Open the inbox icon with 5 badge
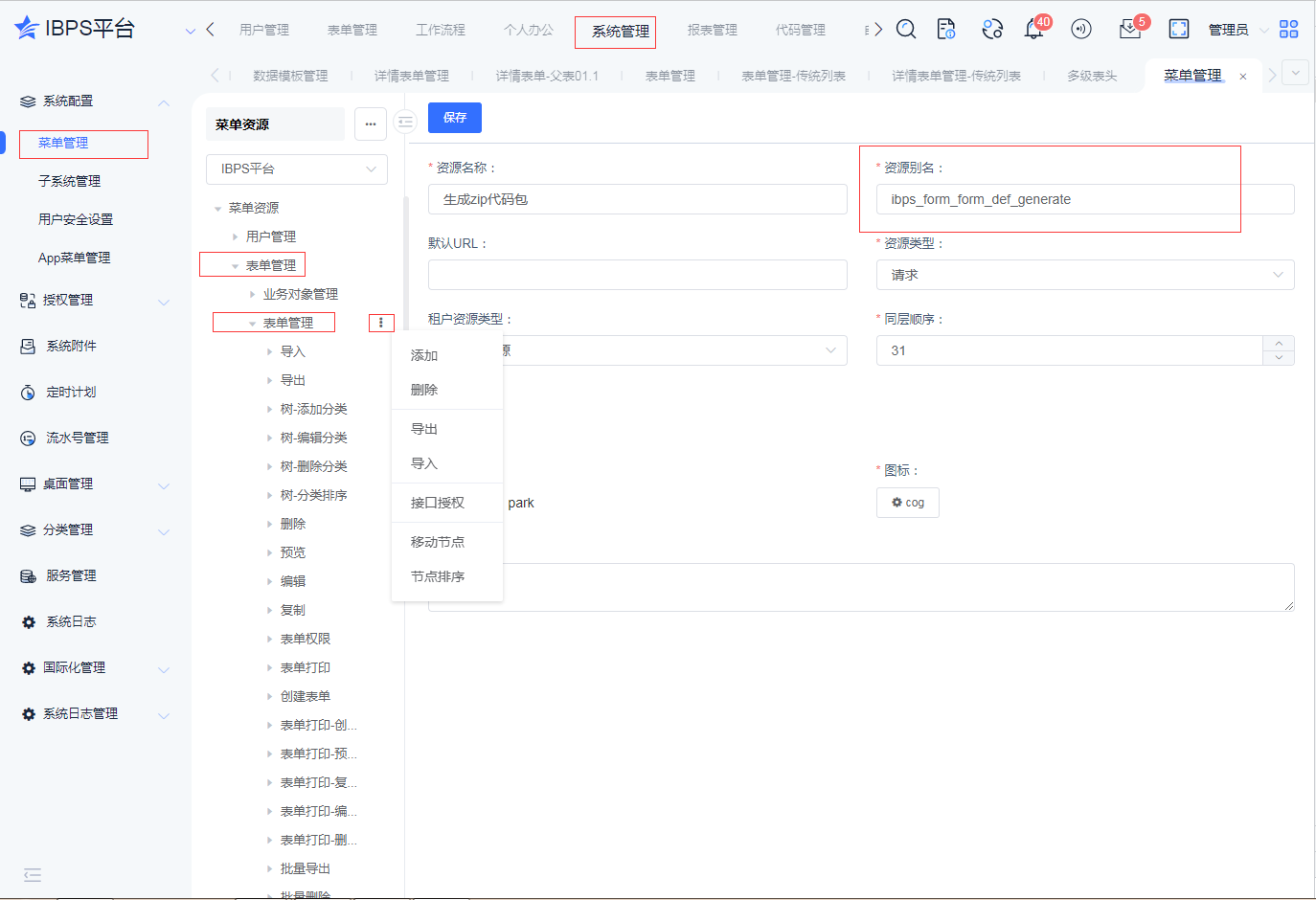Screen dimensions: 1316x900 tap(1129, 30)
